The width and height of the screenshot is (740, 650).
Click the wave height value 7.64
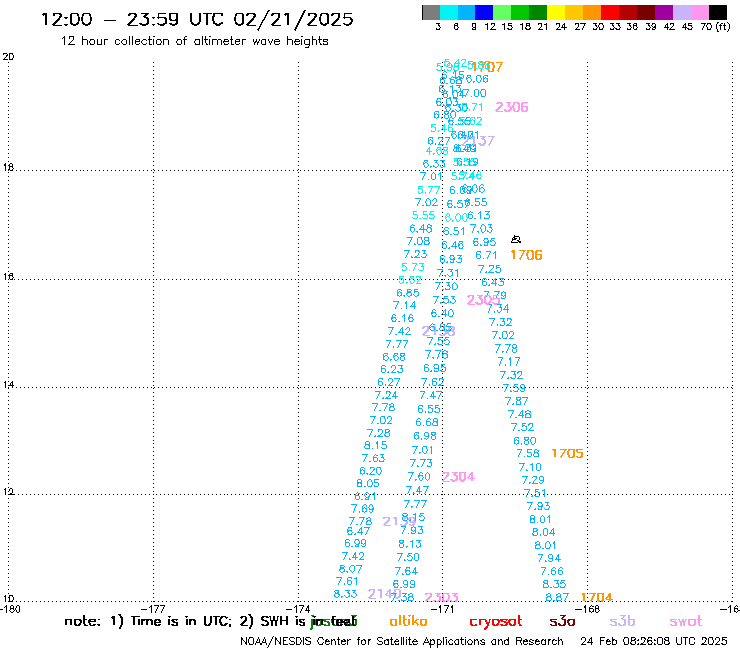pos(406,571)
